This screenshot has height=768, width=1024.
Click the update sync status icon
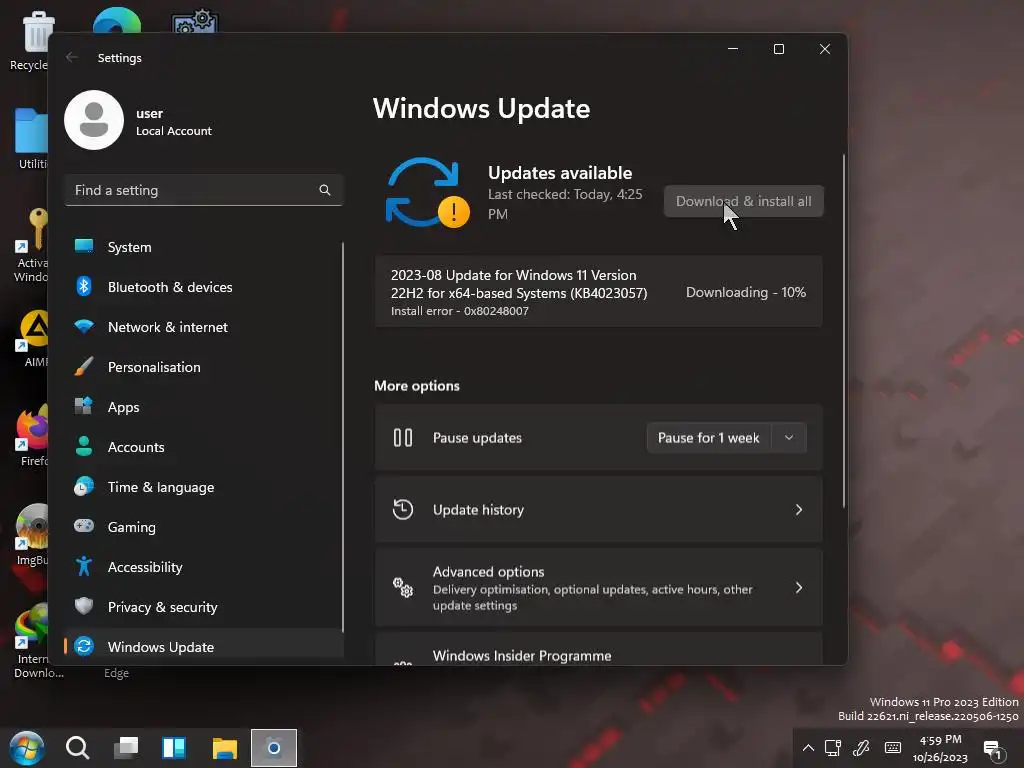coord(427,193)
